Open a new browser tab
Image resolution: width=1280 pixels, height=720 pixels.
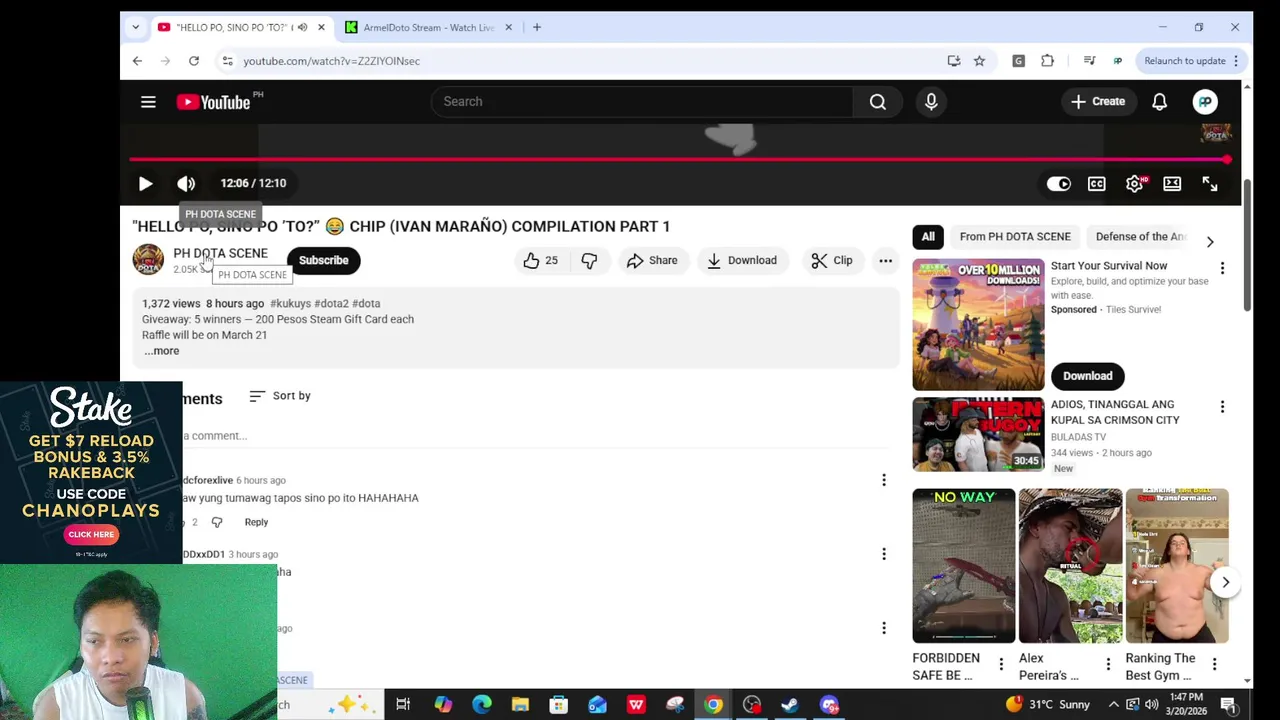point(537,27)
